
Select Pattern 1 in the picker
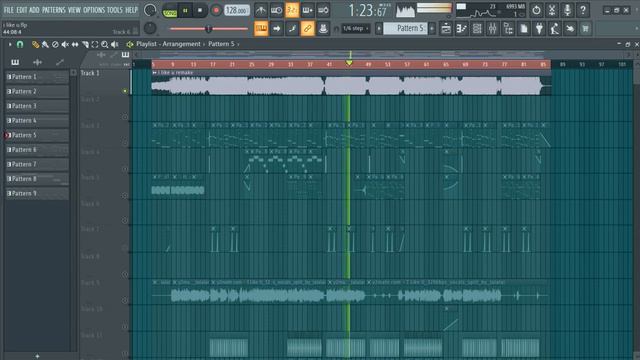point(37,77)
